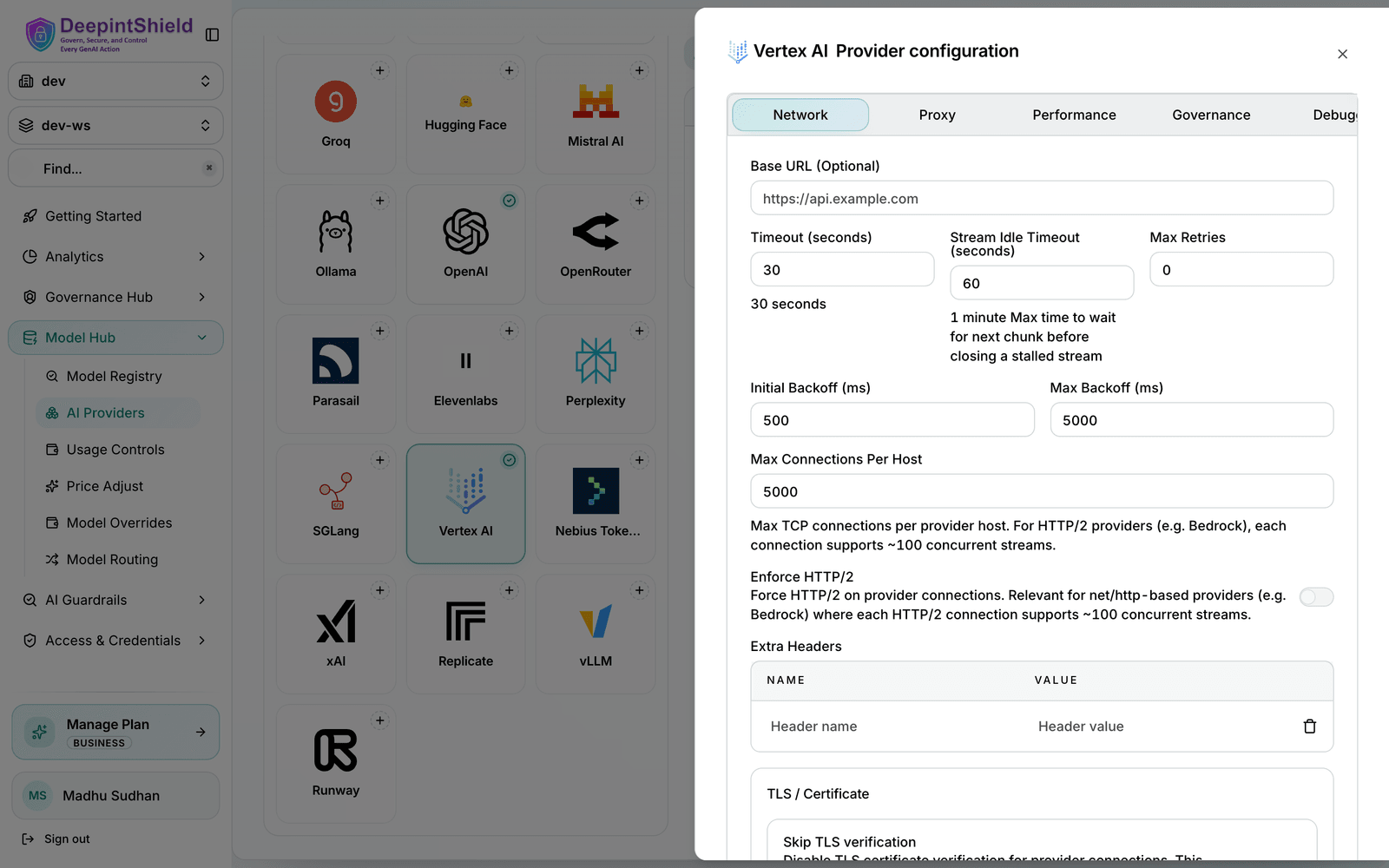Click Max Connections Per Host field
The height and width of the screenshot is (868, 1389).
point(1042,490)
